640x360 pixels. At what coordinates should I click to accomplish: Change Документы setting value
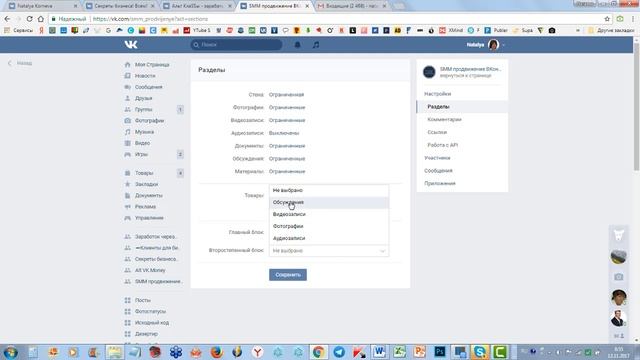click(x=287, y=146)
